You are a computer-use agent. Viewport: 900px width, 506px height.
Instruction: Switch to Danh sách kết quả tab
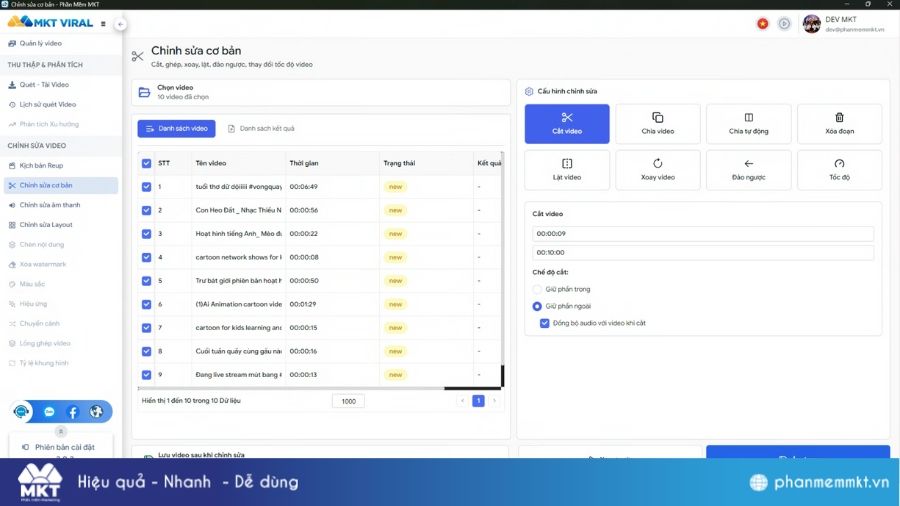(x=261, y=129)
